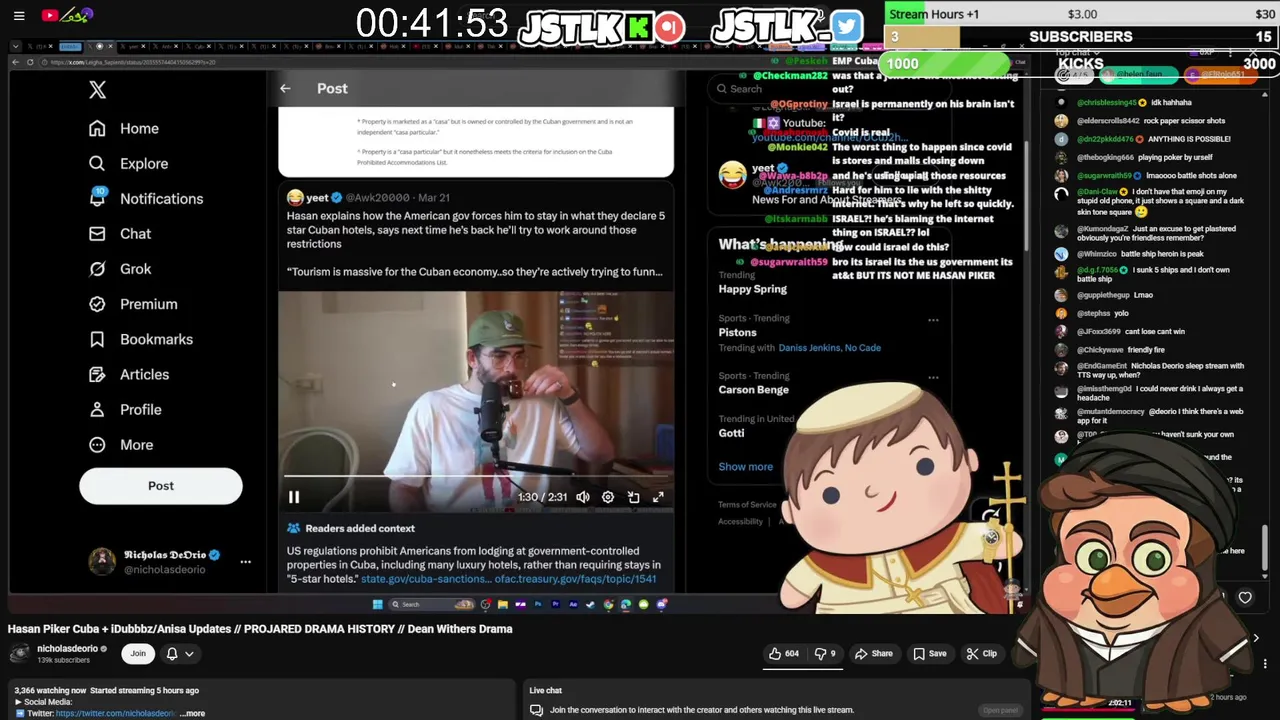Dislike the video with thumbs down
1280x720 pixels.
(825, 654)
